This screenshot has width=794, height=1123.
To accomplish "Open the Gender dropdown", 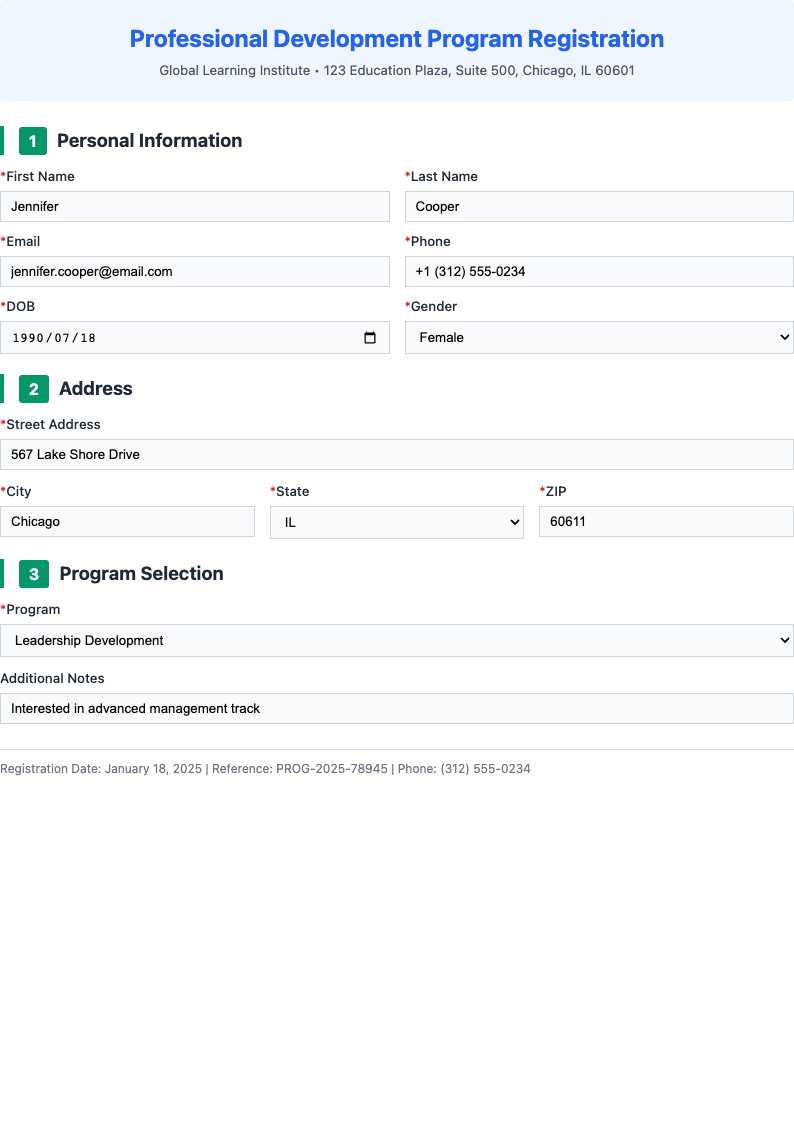I will (x=599, y=337).
